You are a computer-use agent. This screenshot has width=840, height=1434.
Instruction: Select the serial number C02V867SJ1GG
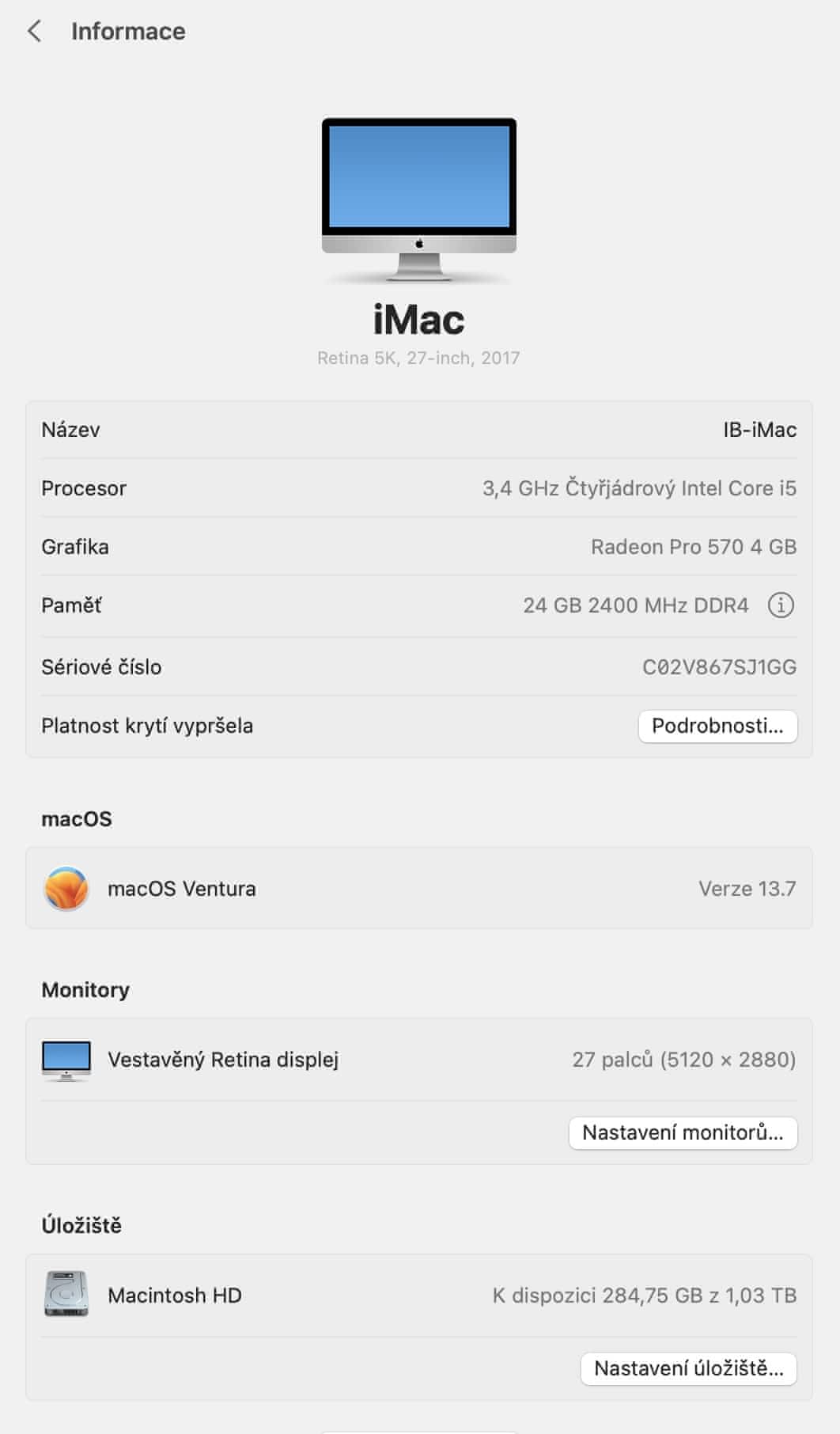719,667
